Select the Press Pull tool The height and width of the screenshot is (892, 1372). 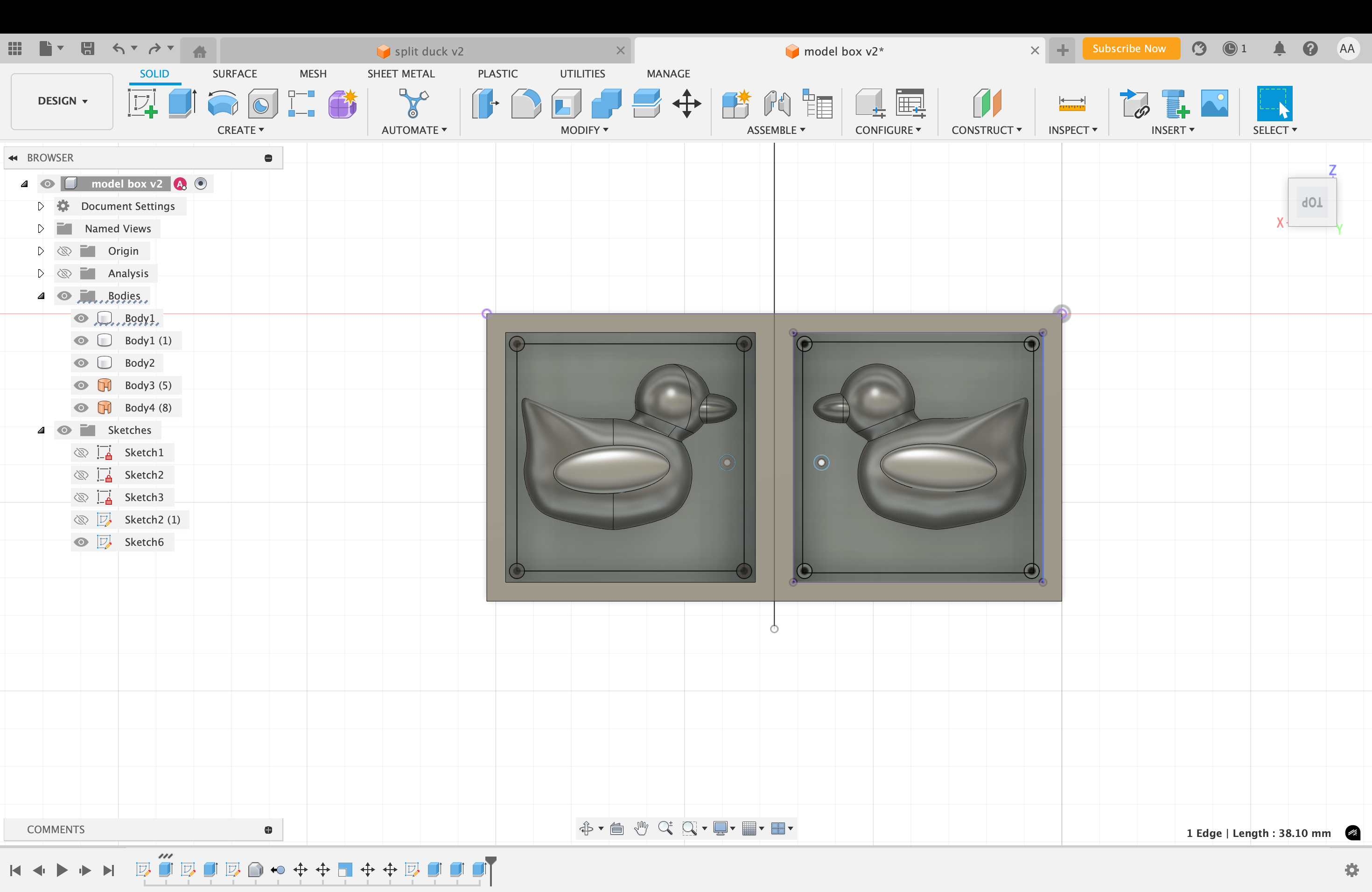pos(485,104)
